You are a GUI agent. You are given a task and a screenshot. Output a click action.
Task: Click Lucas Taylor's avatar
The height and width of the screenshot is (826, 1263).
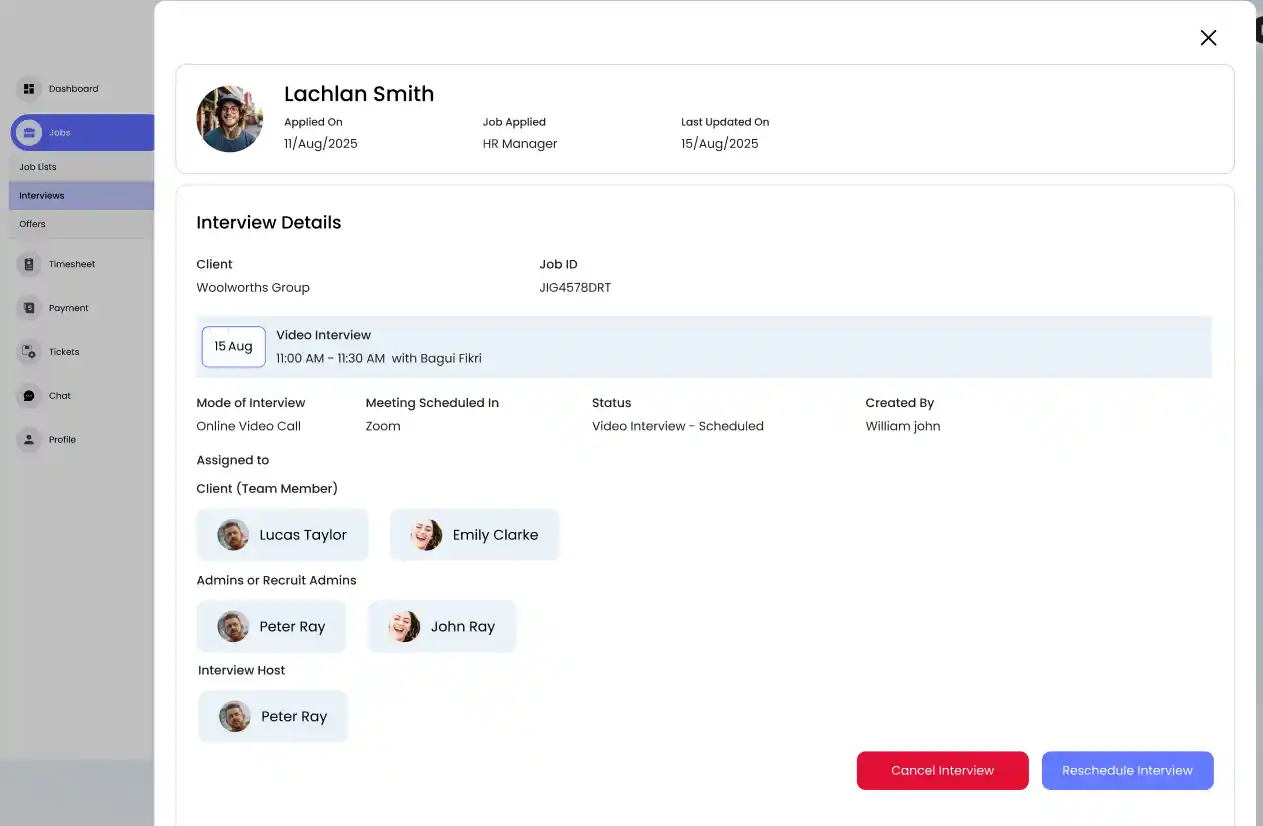tap(232, 534)
